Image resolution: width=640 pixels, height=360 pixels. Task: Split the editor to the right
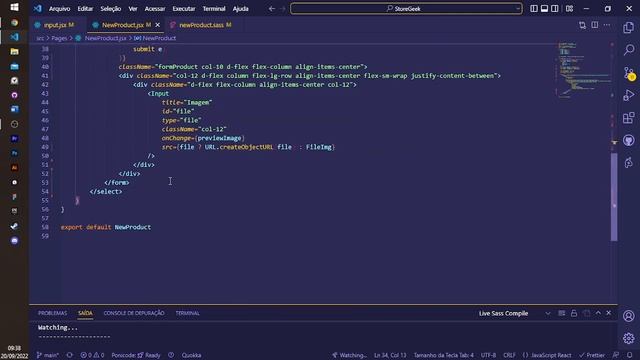point(595,25)
